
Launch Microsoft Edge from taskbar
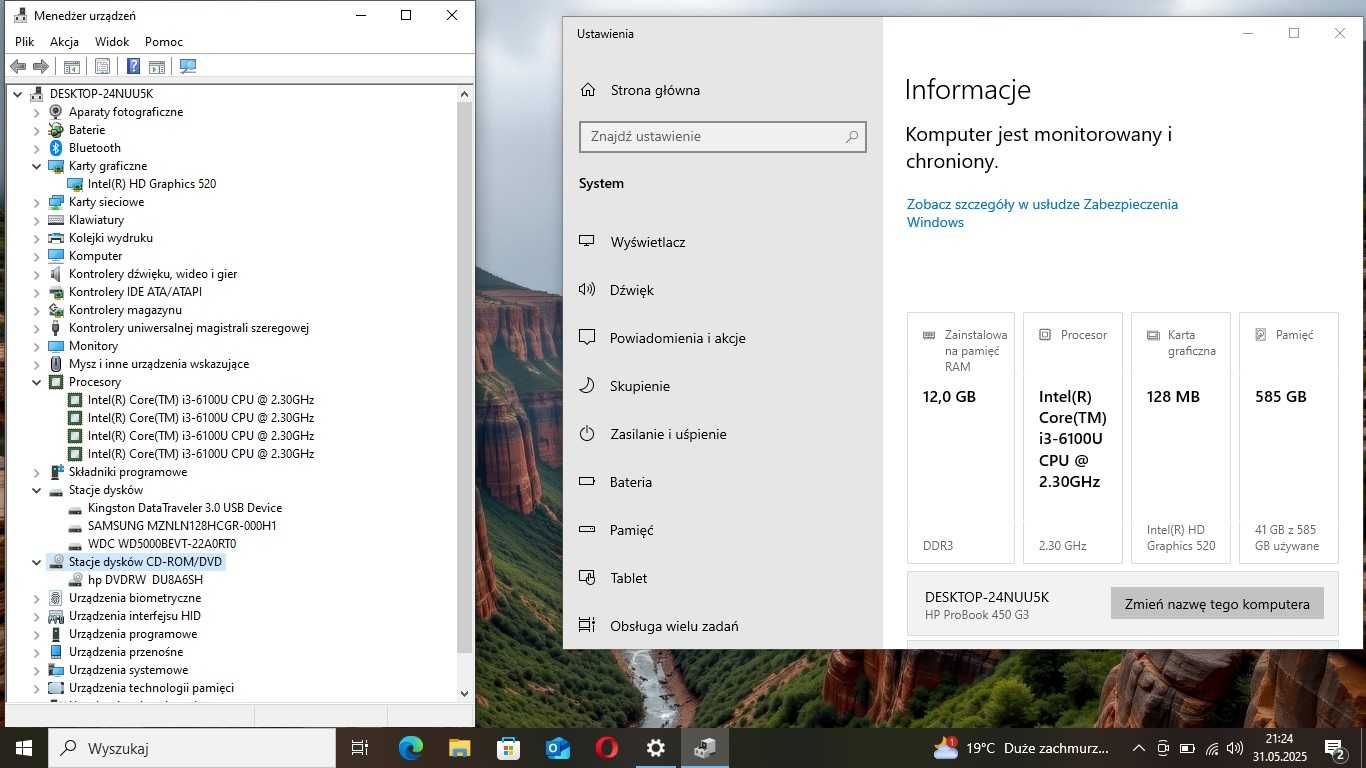click(410, 748)
